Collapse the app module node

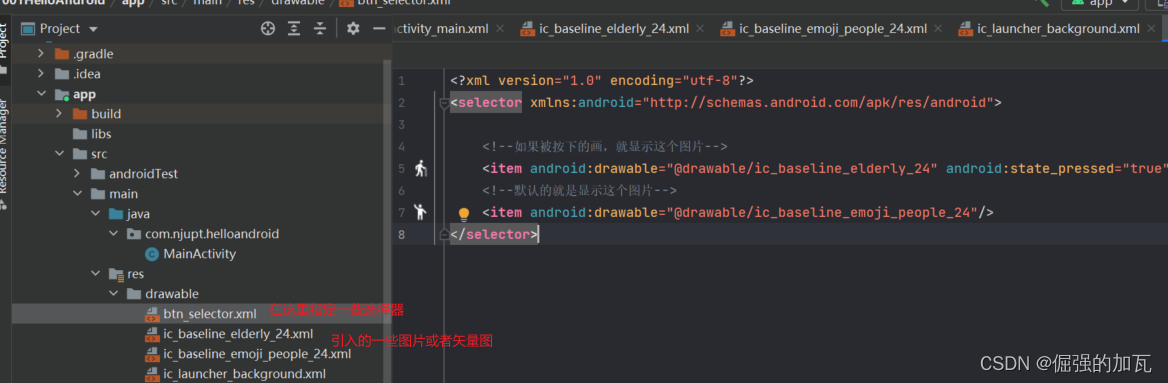41,94
